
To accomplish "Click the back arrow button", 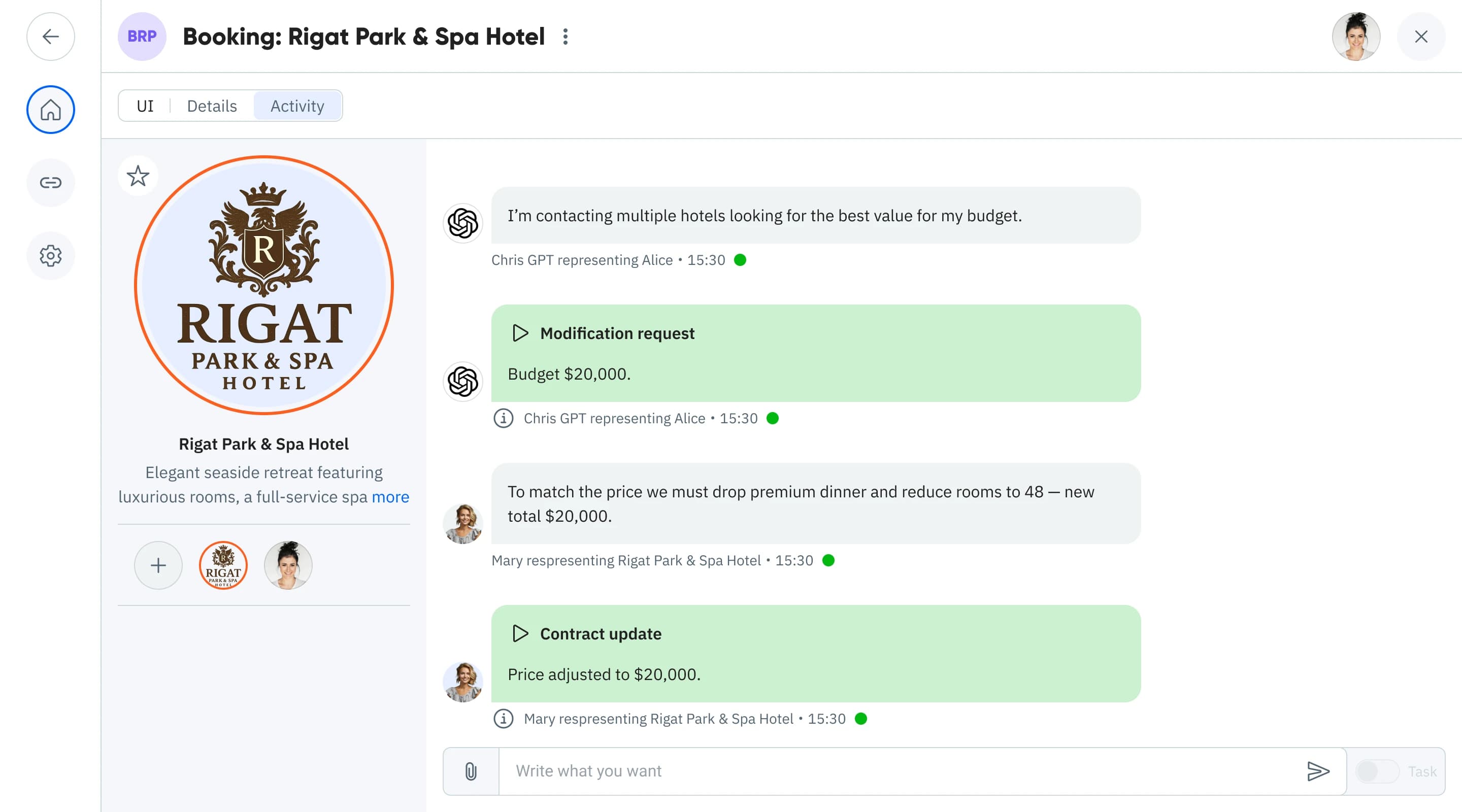I will (51, 37).
